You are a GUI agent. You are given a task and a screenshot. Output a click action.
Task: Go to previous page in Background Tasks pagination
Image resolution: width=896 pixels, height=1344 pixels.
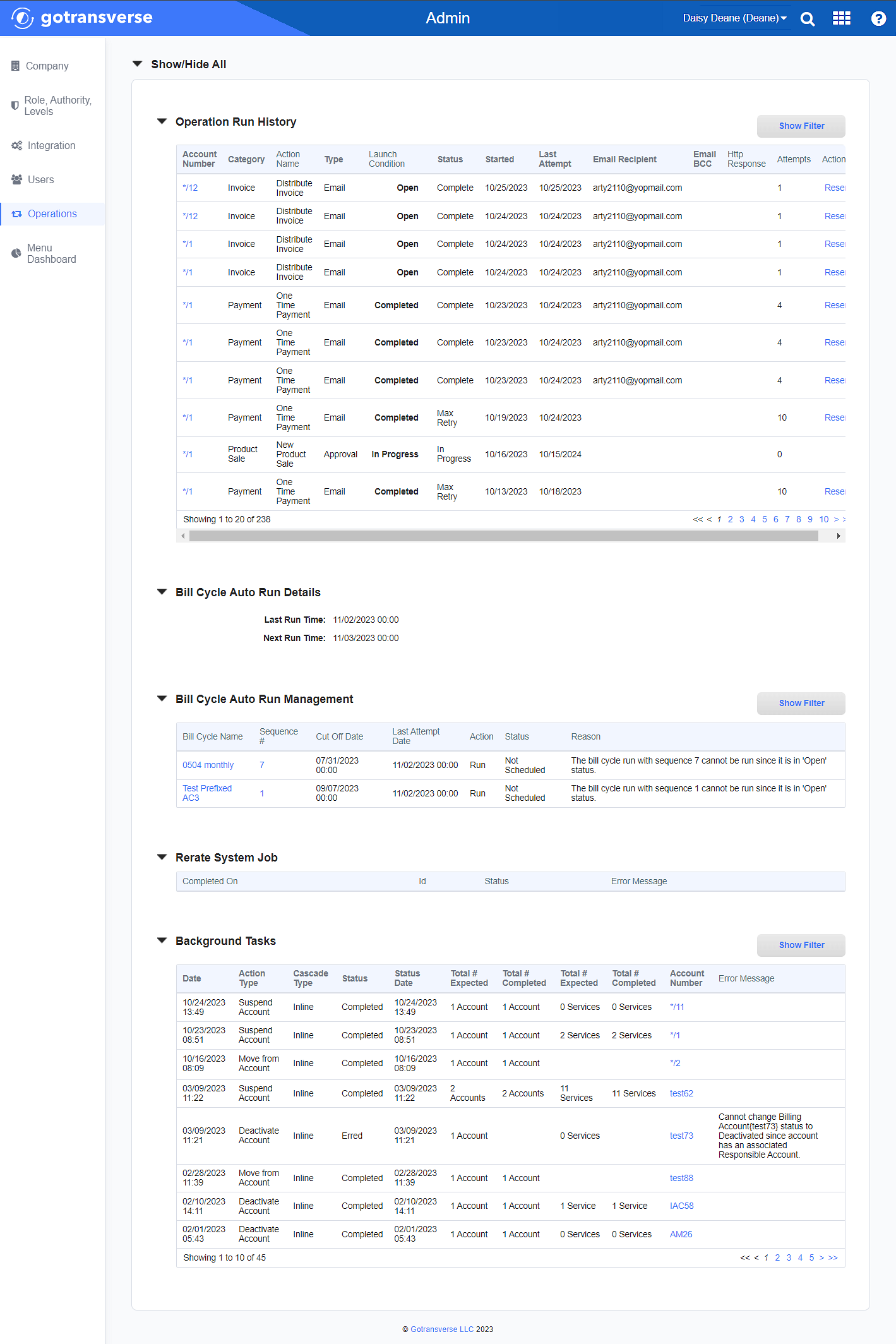pyautogui.click(x=756, y=1257)
